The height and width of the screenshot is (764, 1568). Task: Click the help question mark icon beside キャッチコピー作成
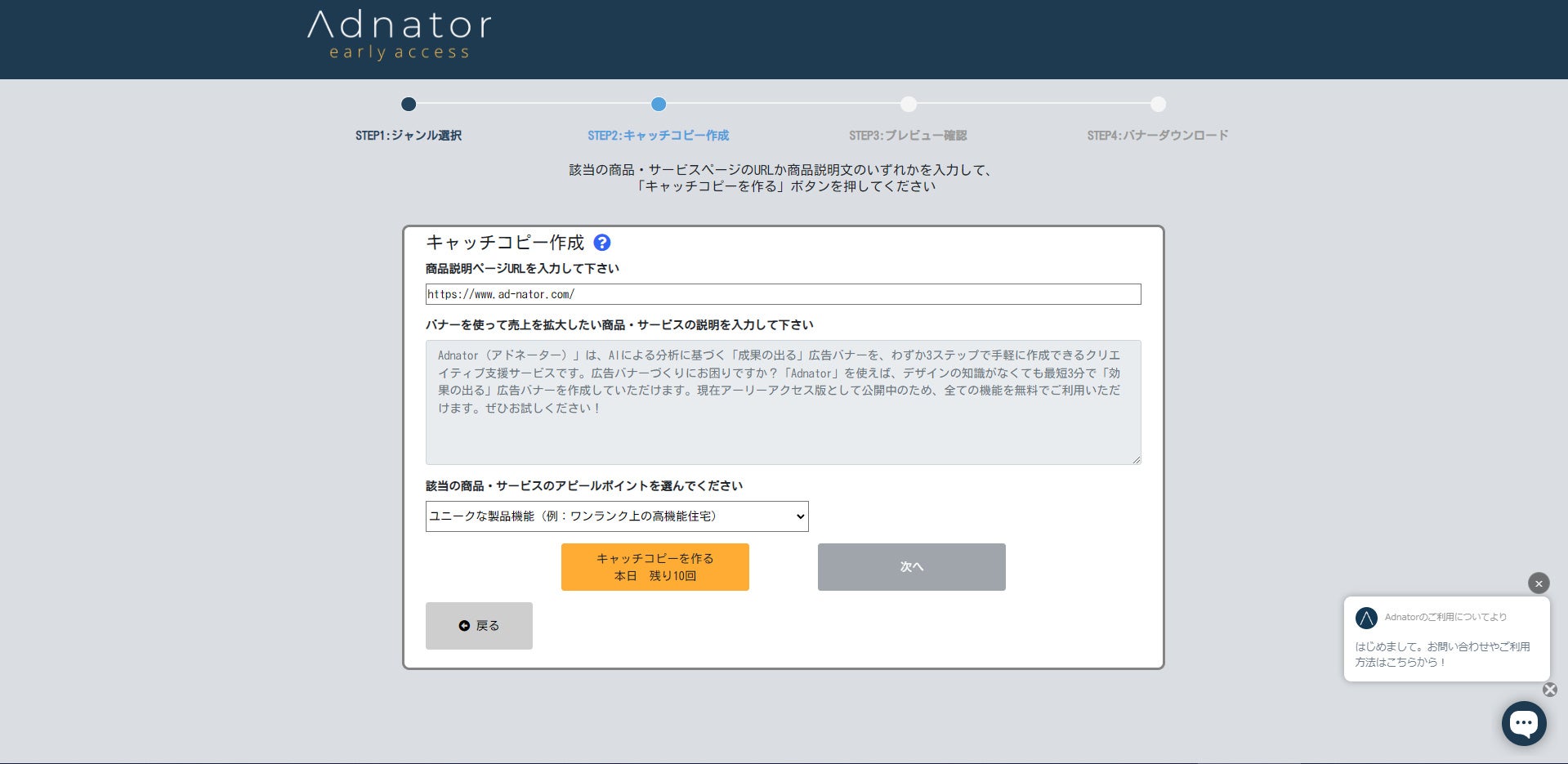pos(602,243)
